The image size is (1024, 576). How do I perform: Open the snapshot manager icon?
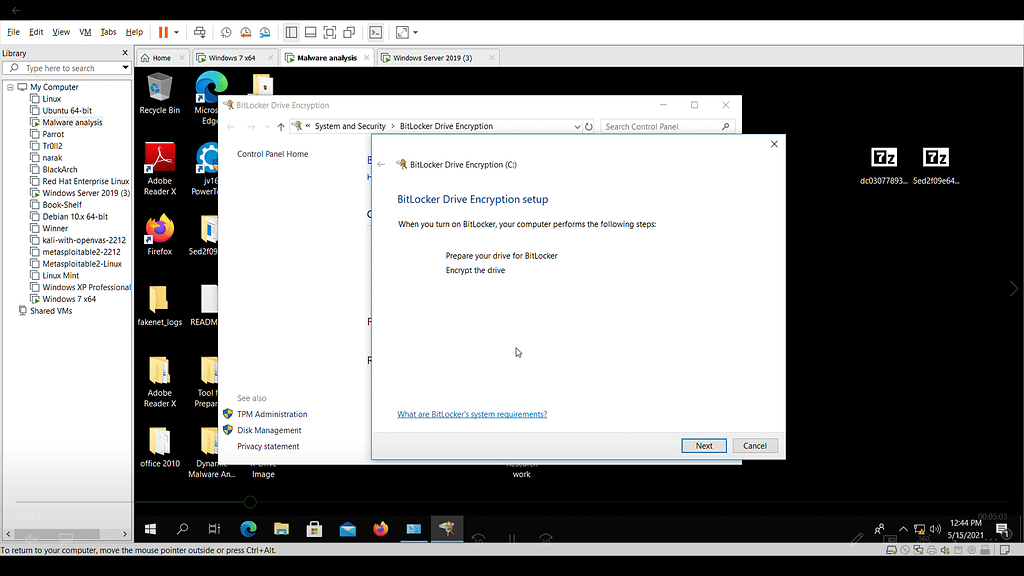265,32
